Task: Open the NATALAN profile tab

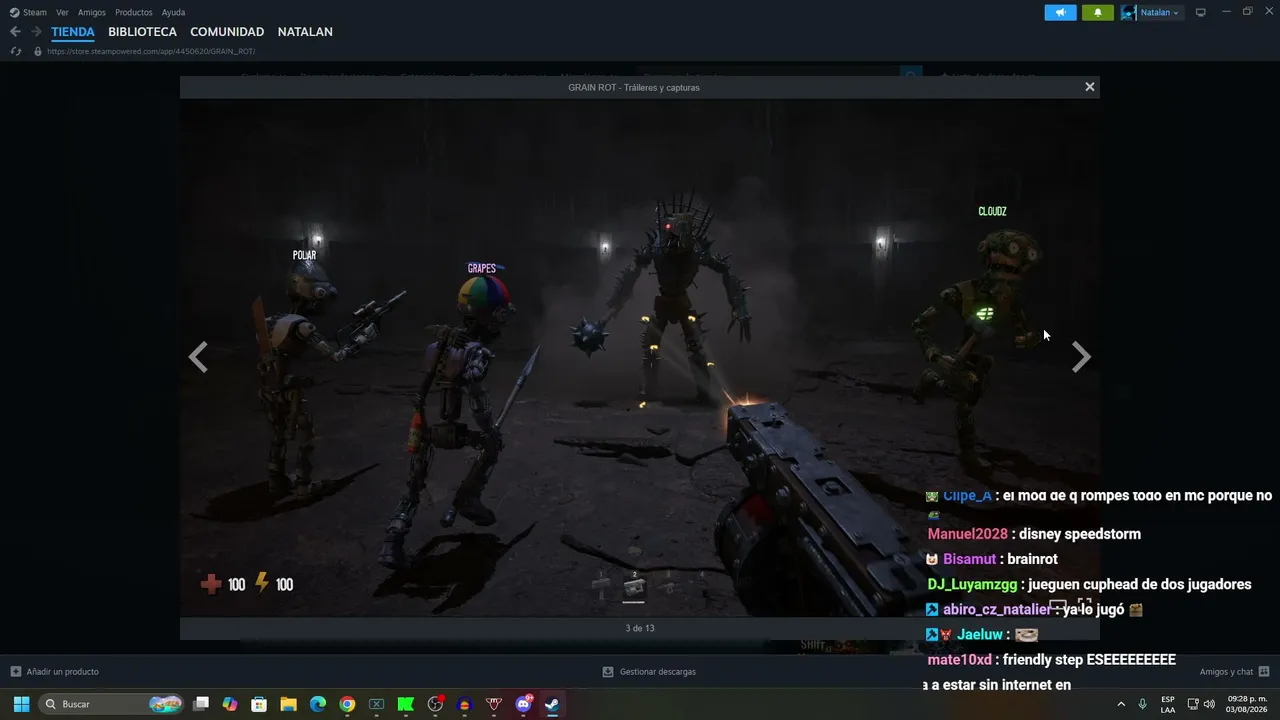Action: point(305,32)
